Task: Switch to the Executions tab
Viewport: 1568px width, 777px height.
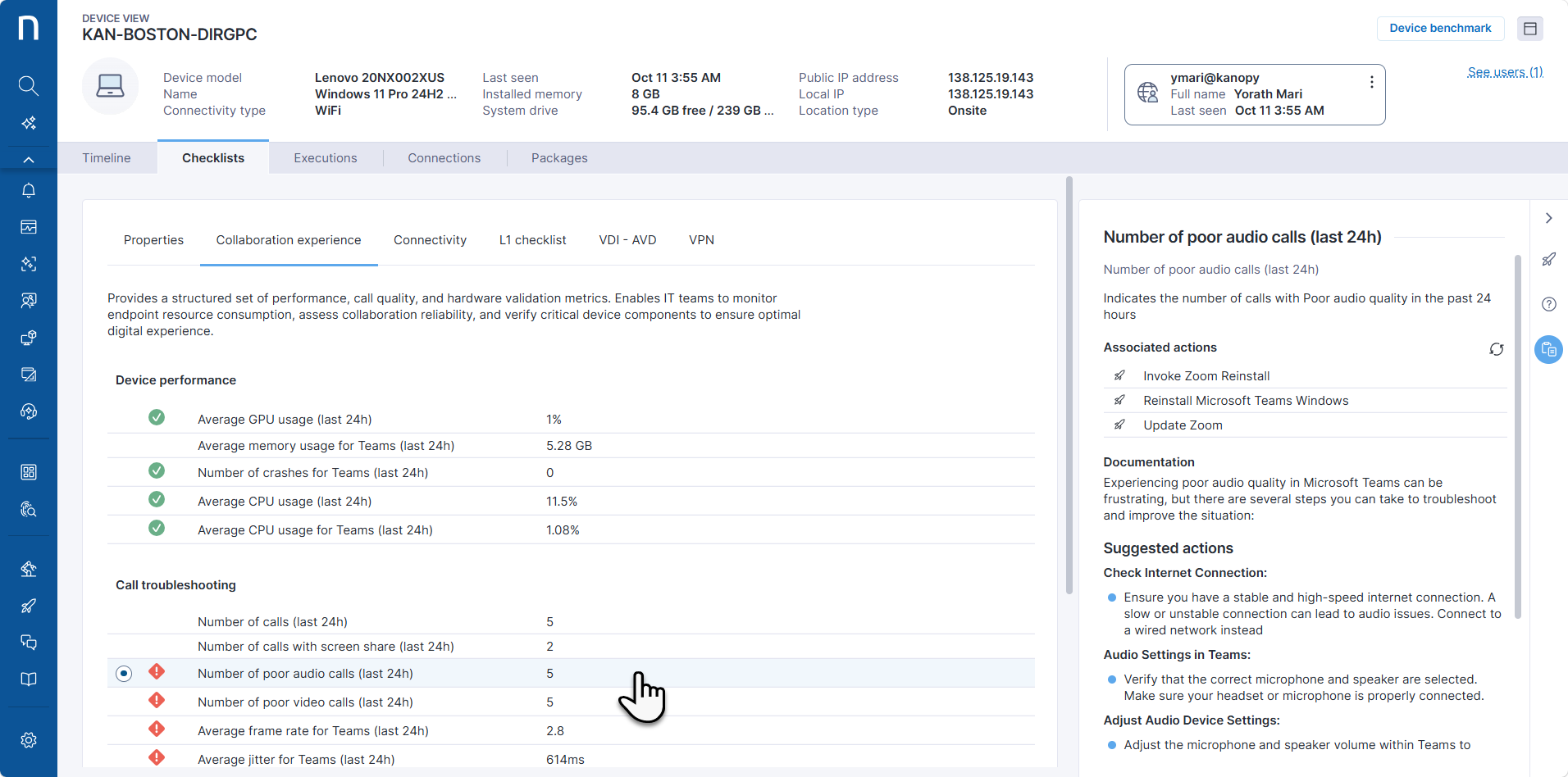Action: pyautogui.click(x=326, y=158)
